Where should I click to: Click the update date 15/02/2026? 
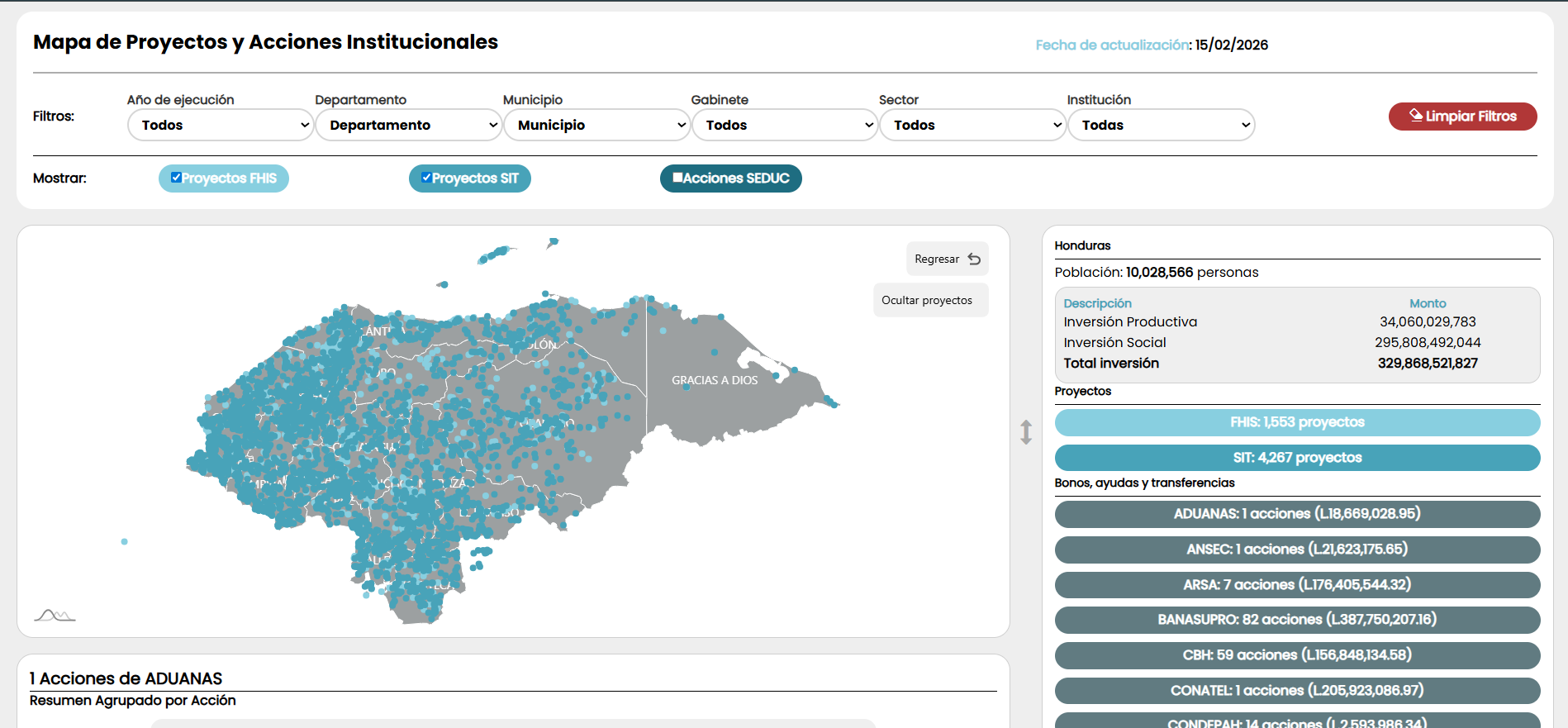coord(1232,45)
